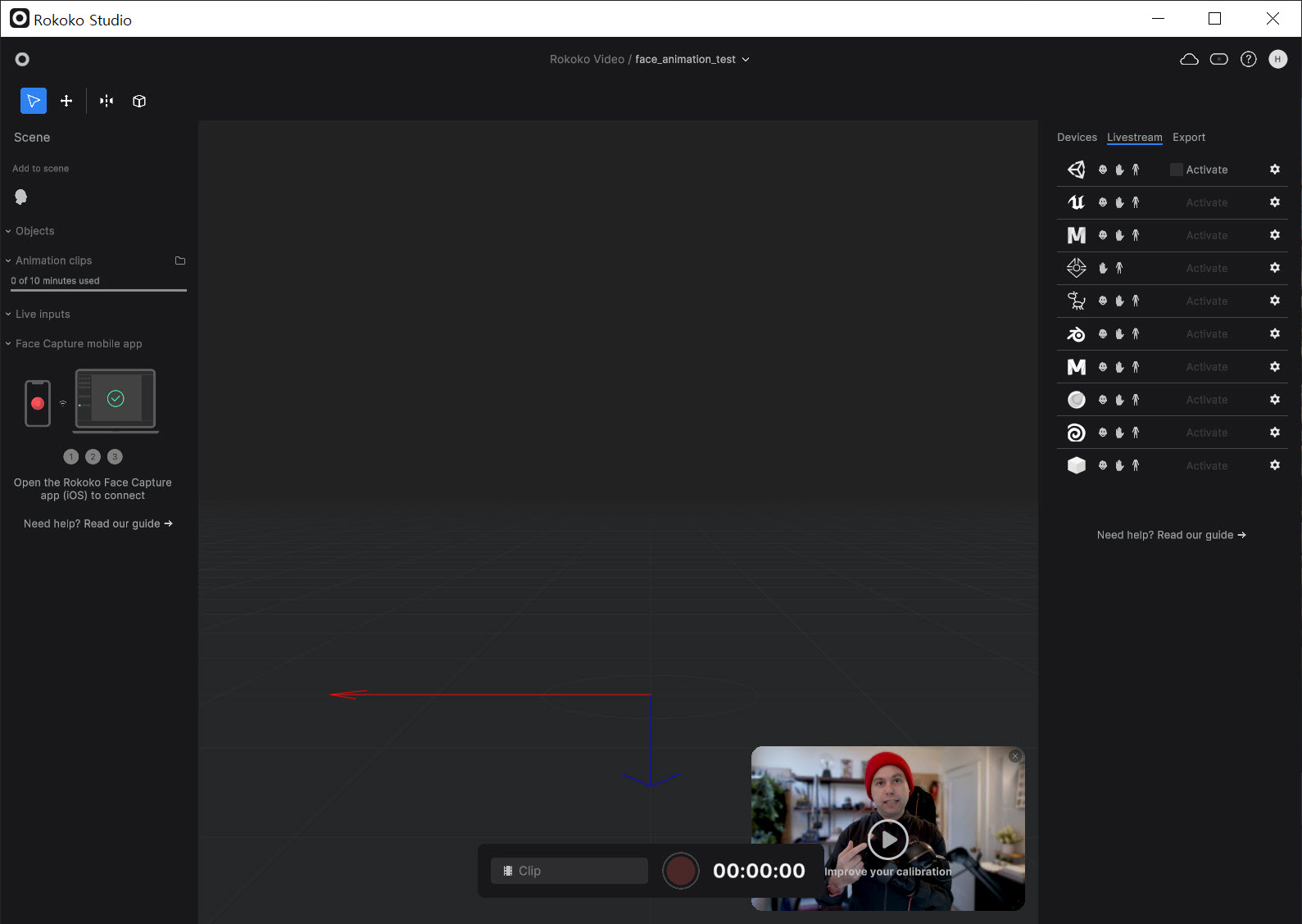This screenshot has height=924, width=1302.
Task: Close the calibration video popup
Action: (1015, 756)
